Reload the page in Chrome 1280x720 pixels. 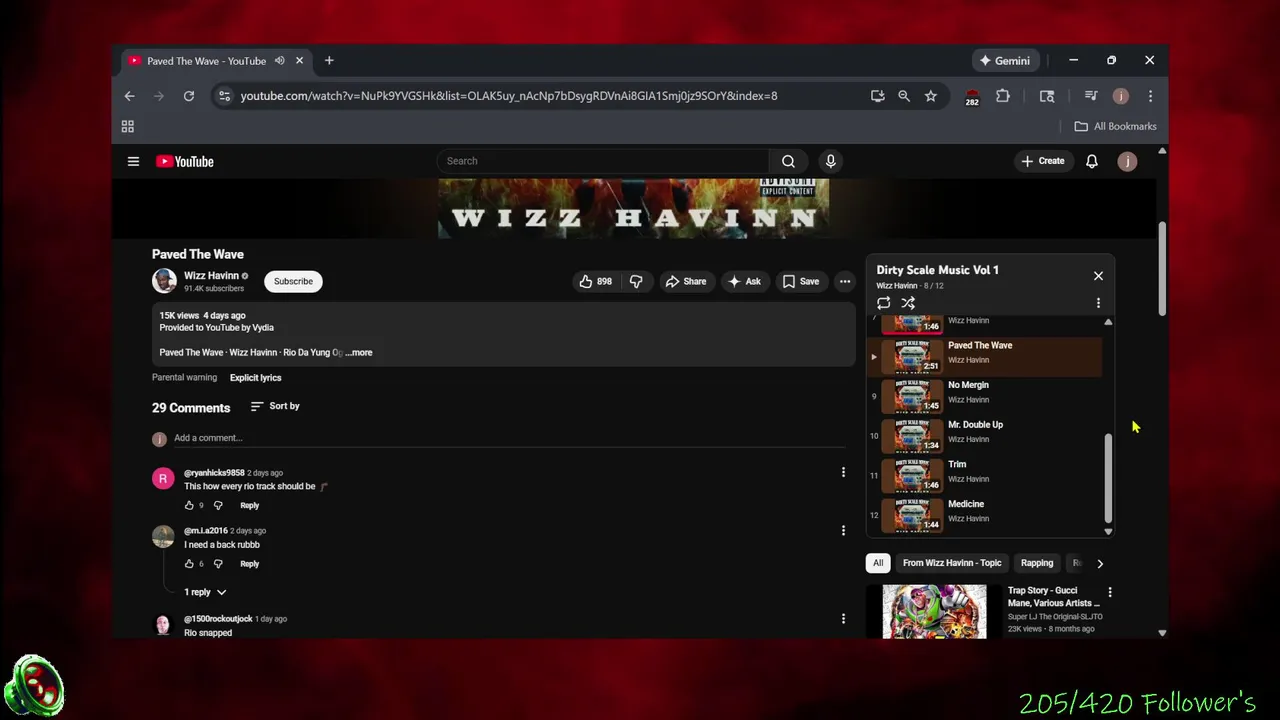coord(188,96)
